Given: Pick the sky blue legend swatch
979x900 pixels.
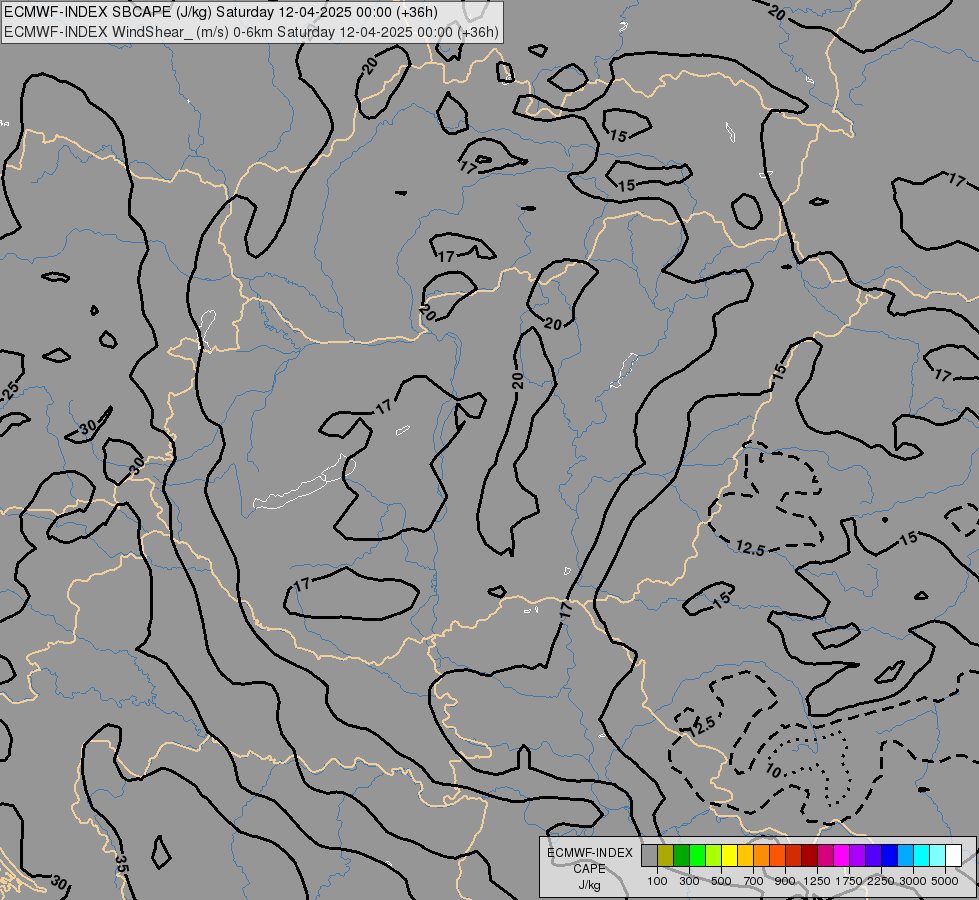Looking at the screenshot, I should 905,855.
